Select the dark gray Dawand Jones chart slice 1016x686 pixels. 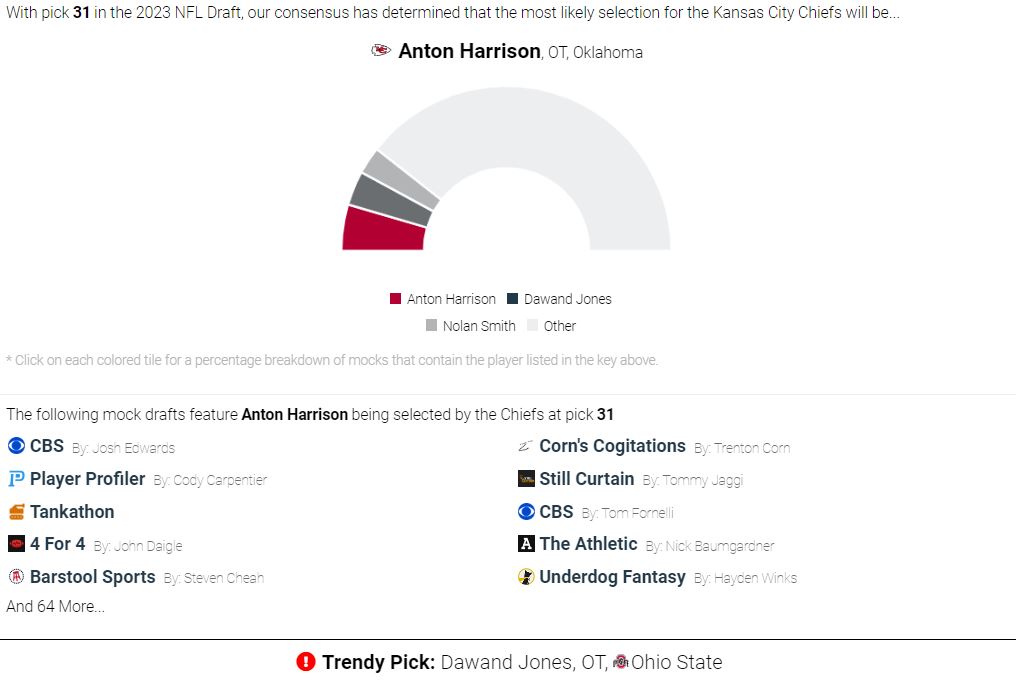click(x=390, y=199)
